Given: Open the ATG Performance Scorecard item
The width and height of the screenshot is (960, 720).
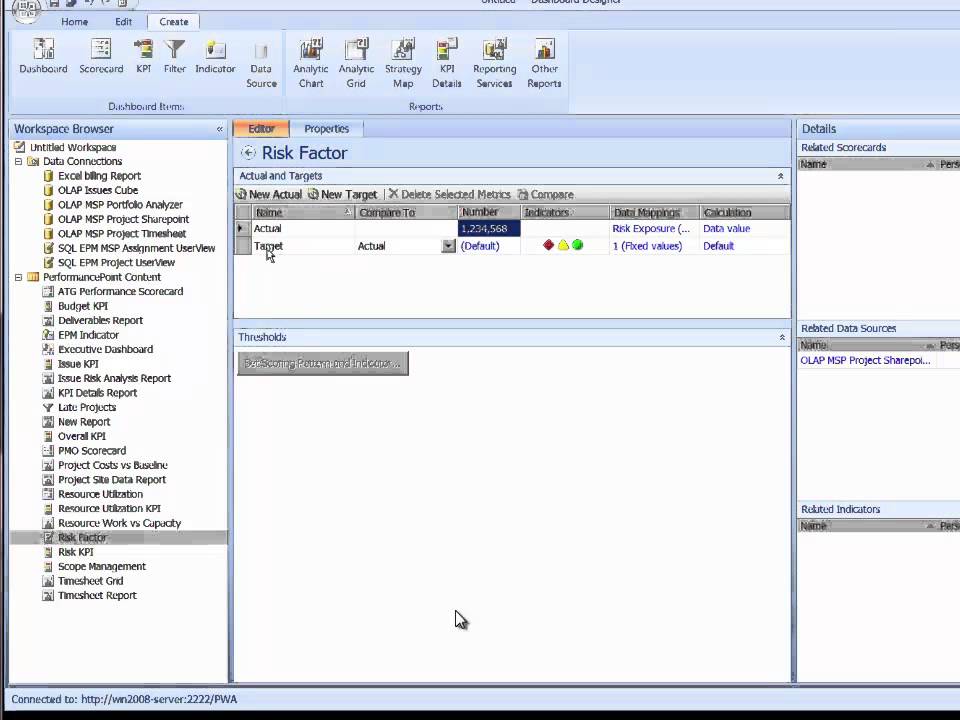Looking at the screenshot, I should pos(120,291).
